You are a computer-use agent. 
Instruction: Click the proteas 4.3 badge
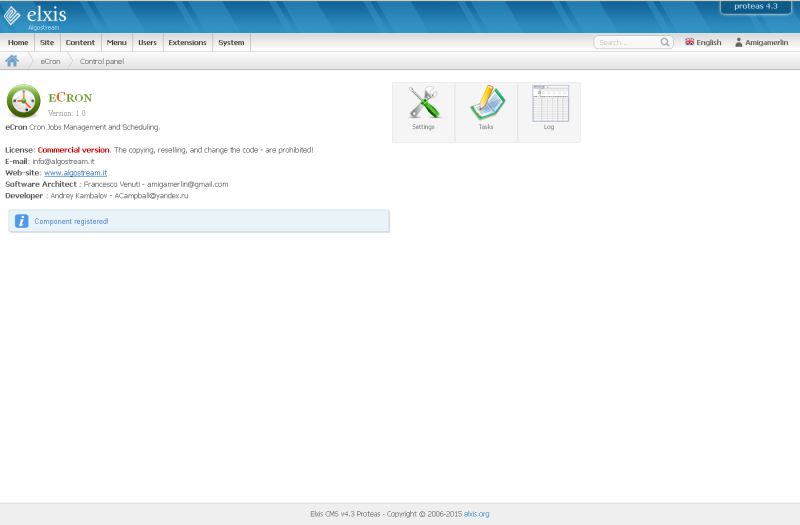click(x=756, y=7)
